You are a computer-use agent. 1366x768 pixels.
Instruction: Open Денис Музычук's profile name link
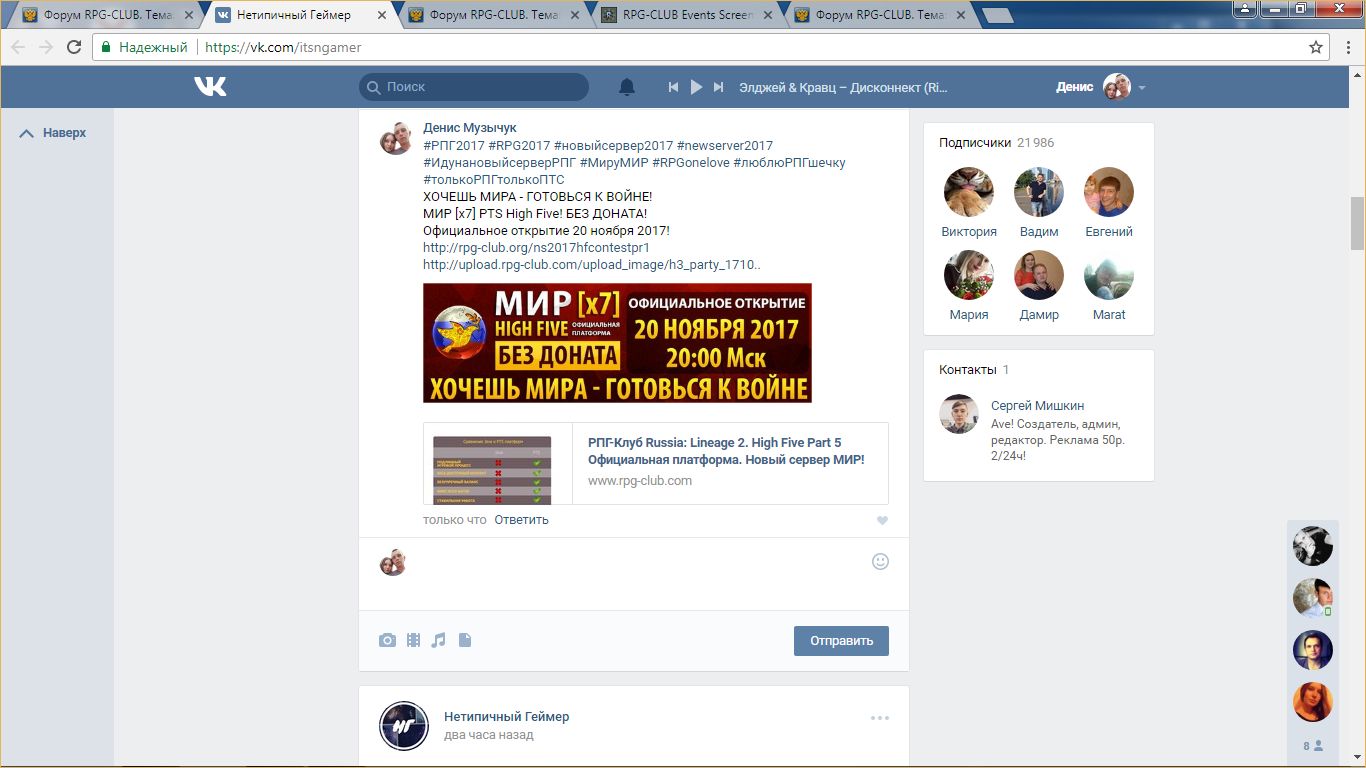point(470,128)
